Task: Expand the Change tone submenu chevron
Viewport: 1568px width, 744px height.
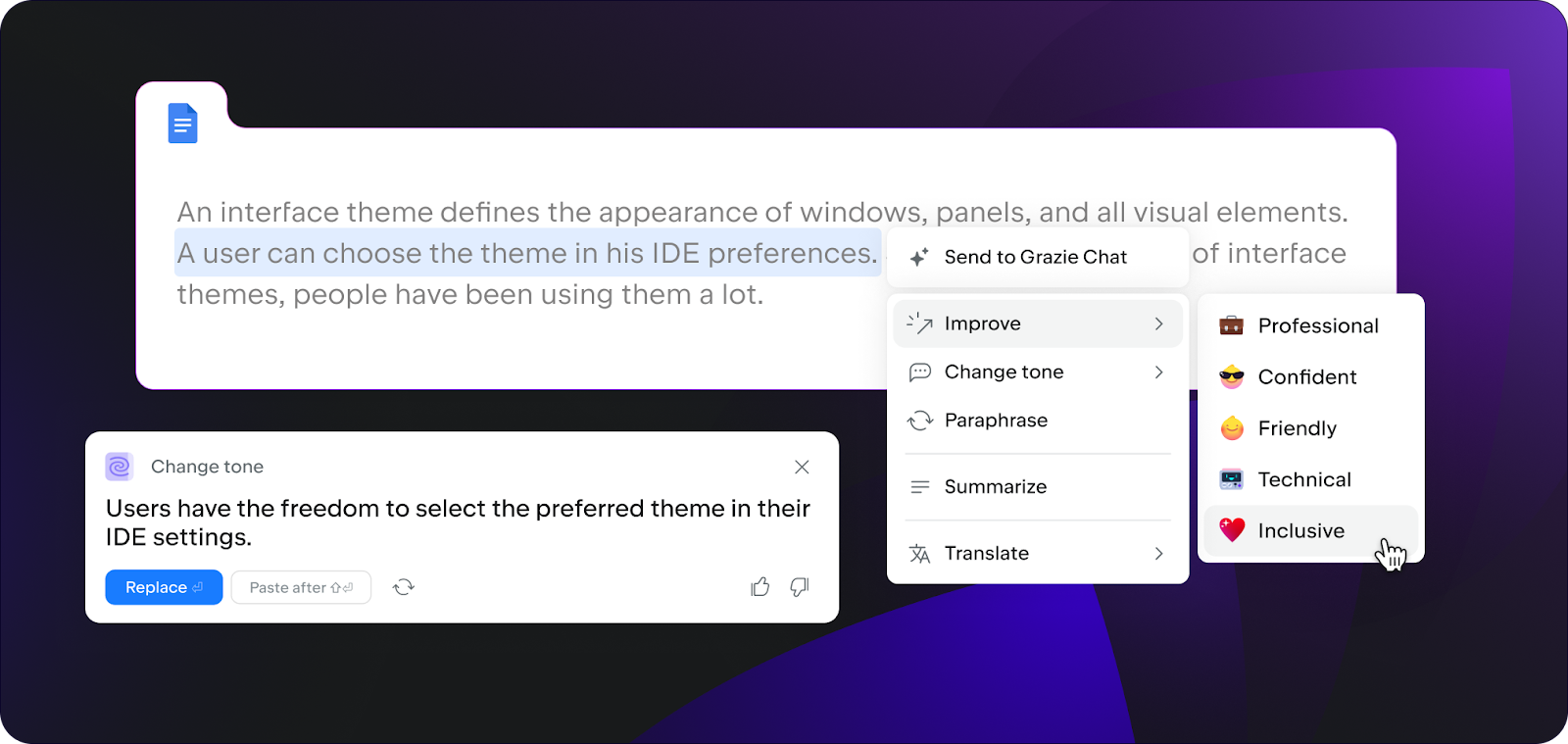Action: click(1159, 372)
